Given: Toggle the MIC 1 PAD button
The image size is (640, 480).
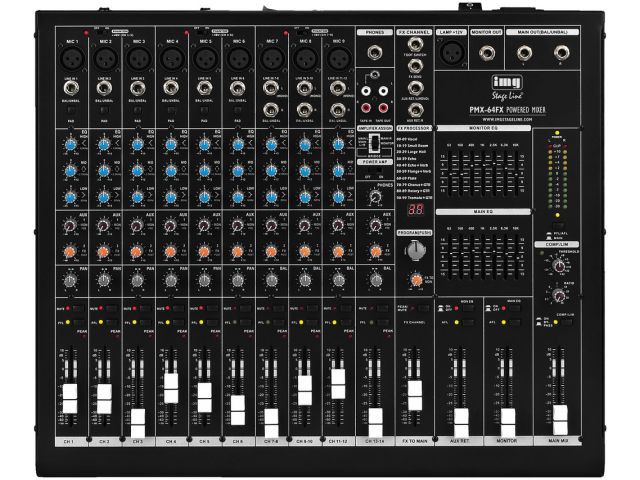Looking at the screenshot, I should 71,110.
